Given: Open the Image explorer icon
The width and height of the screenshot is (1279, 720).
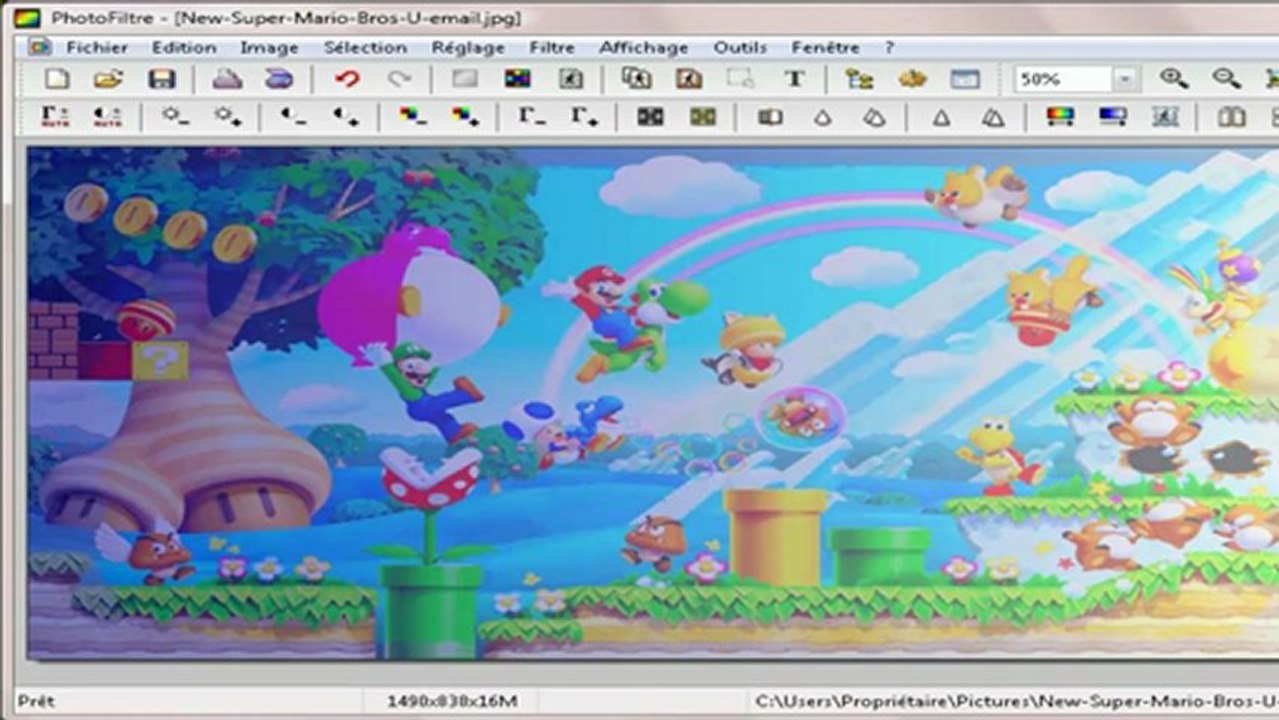Looking at the screenshot, I should [x=860, y=79].
